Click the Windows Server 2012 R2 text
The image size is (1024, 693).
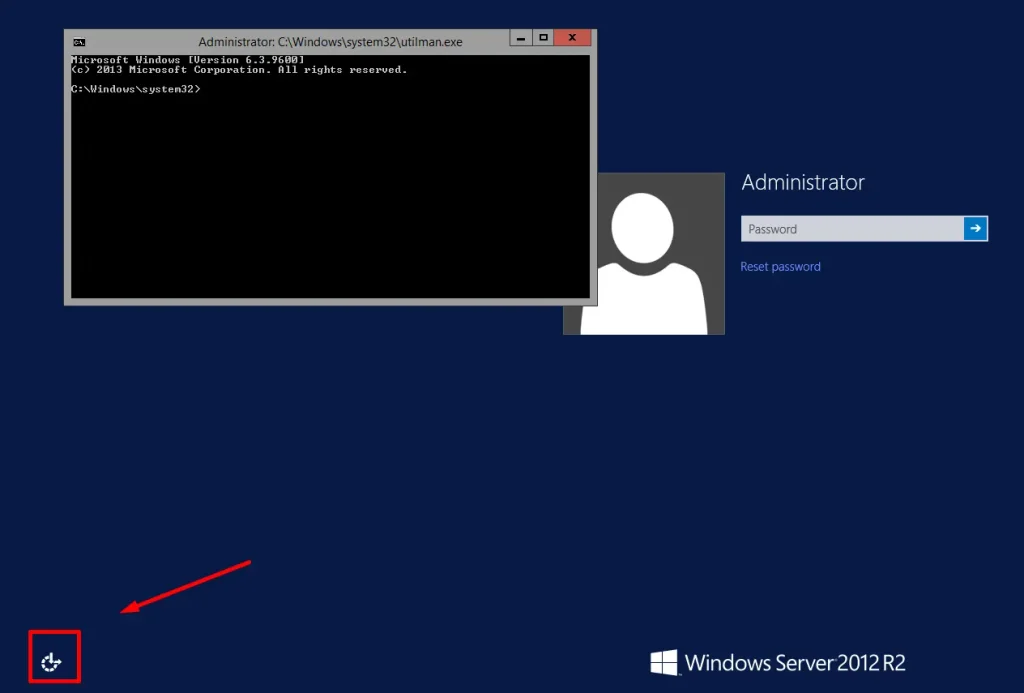[x=795, y=663]
